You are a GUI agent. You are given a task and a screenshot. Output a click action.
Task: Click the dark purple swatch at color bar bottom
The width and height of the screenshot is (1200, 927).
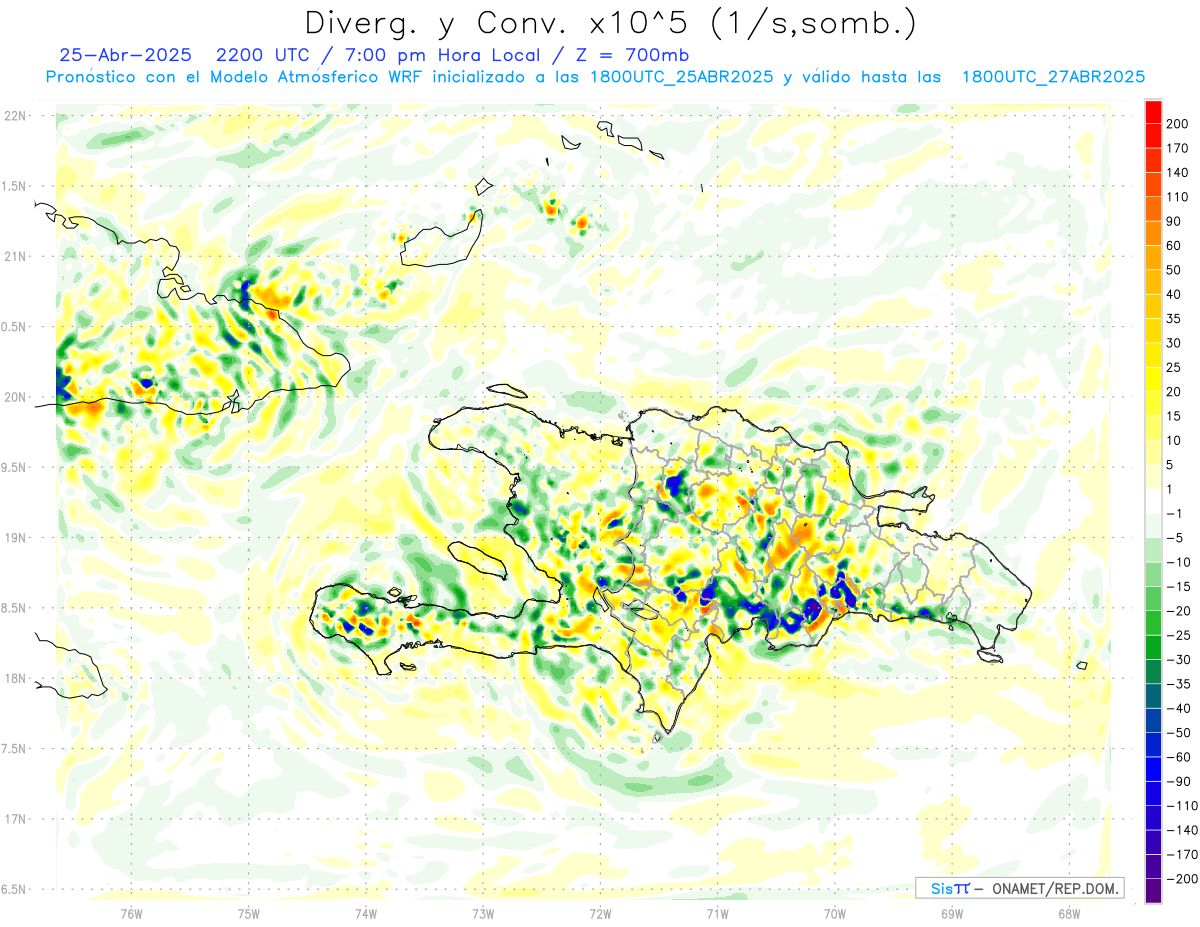[1153, 891]
